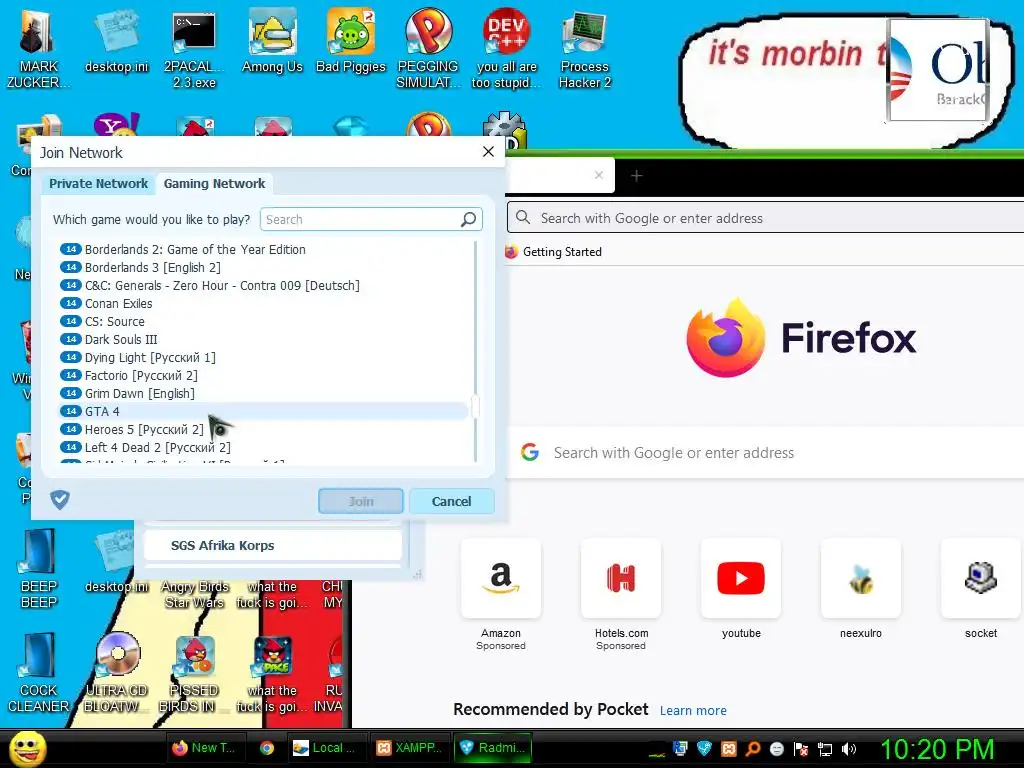This screenshot has height=768, width=1024.
Task: Open a new Firefox tab with plus button
Action: click(637, 175)
